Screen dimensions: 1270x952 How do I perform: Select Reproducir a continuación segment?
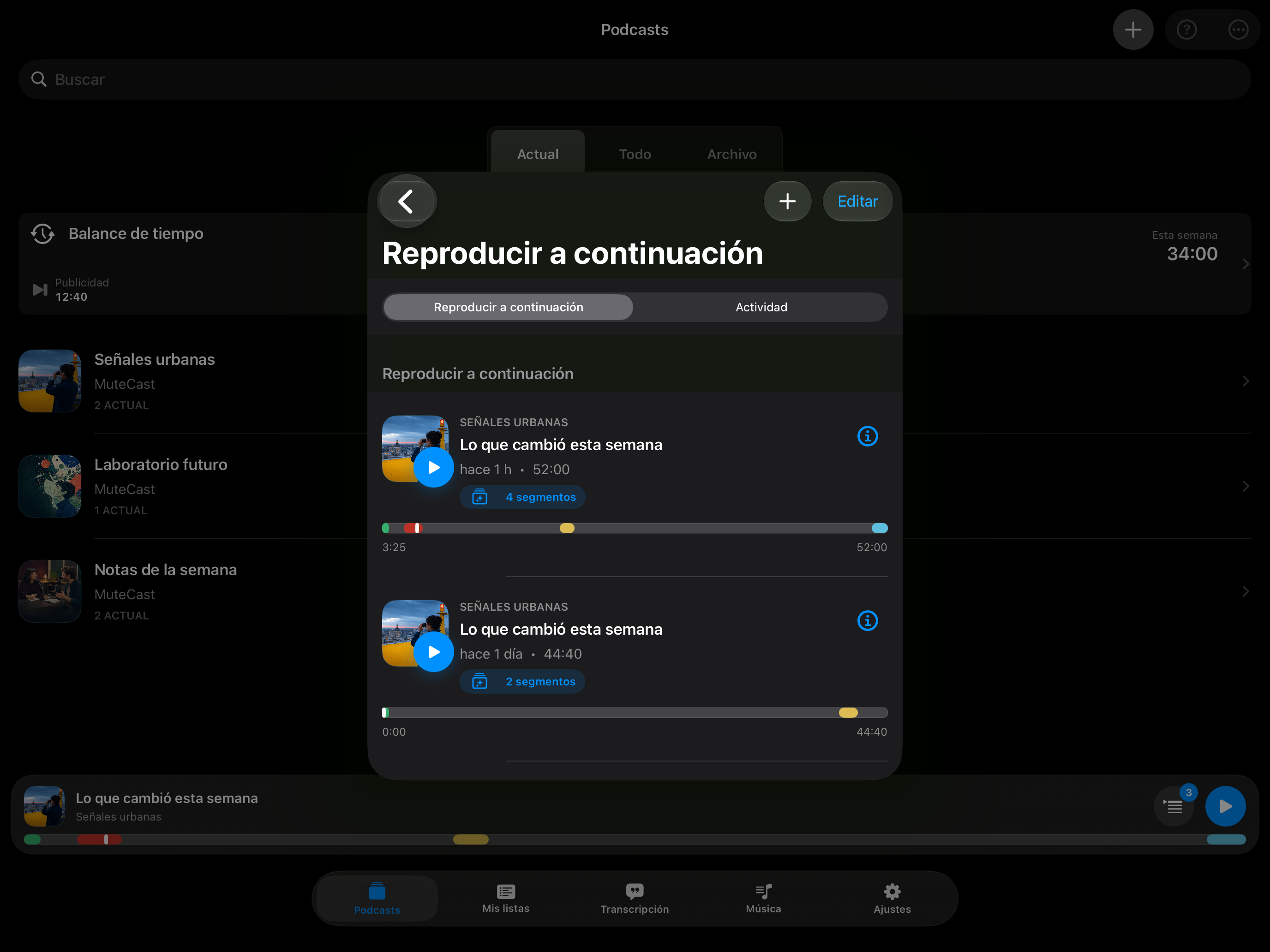pyautogui.click(x=508, y=307)
